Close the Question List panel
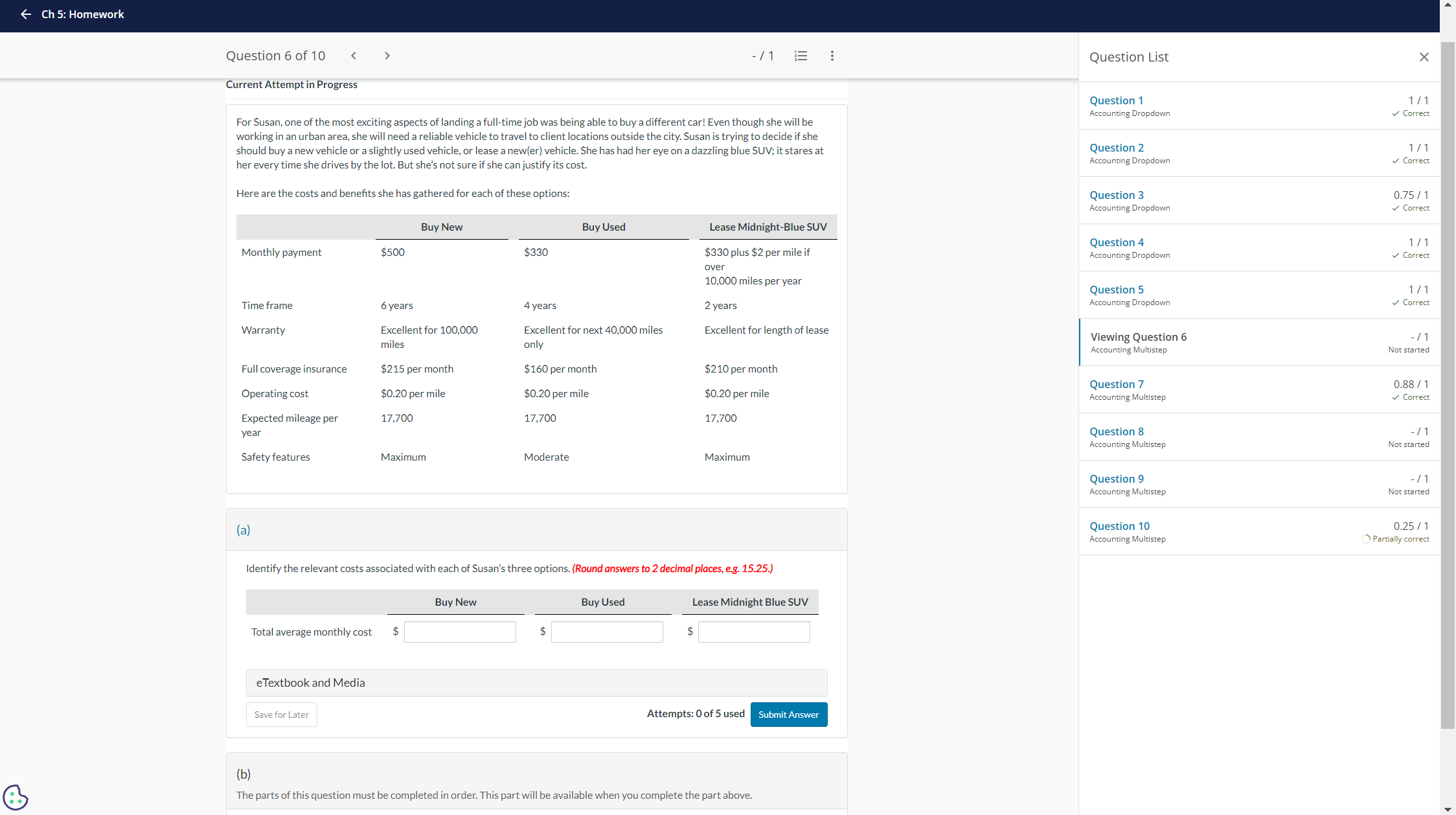1456x815 pixels. coord(1424,57)
